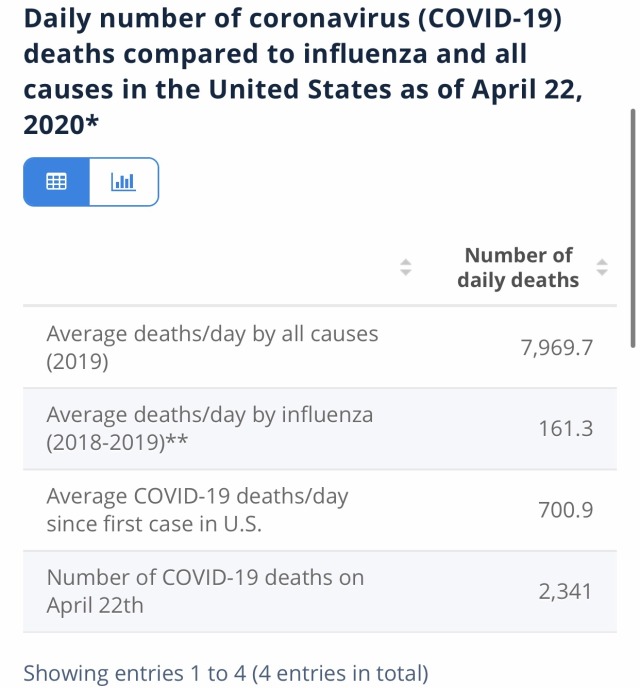
Task: Sort by first column arrows
Action: tap(406, 267)
